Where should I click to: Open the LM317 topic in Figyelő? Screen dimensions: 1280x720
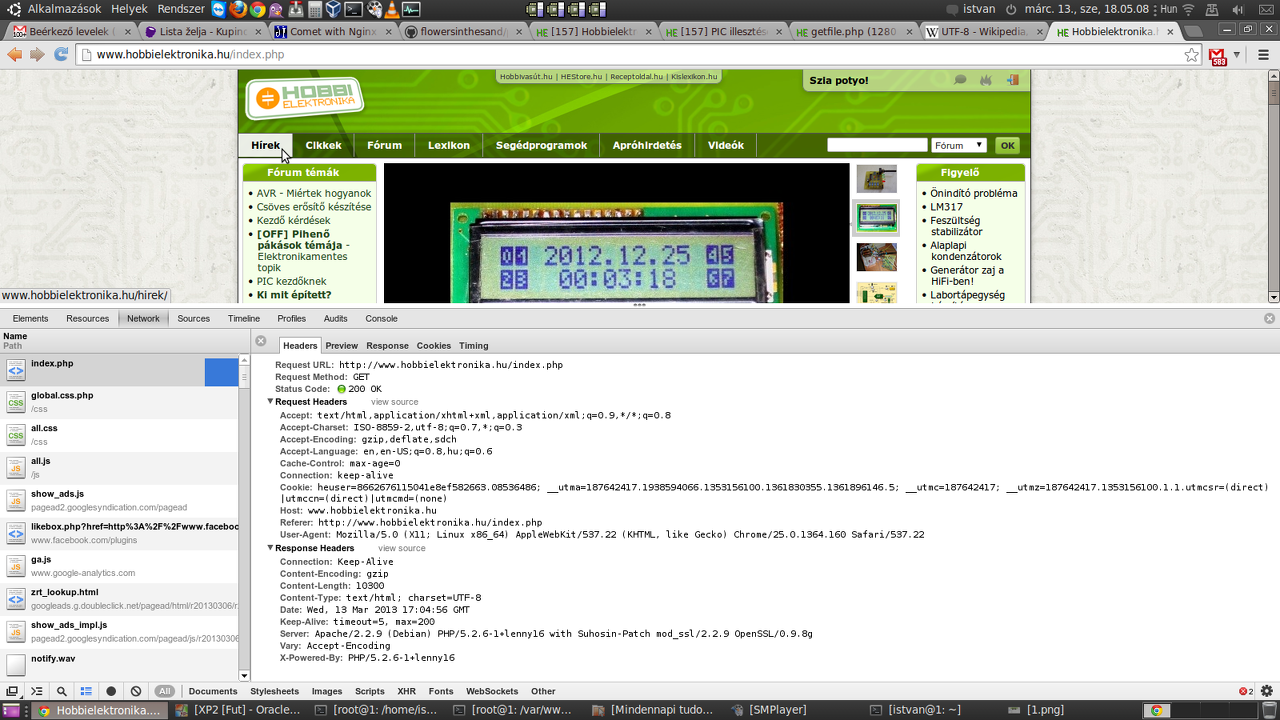[x=947, y=207]
